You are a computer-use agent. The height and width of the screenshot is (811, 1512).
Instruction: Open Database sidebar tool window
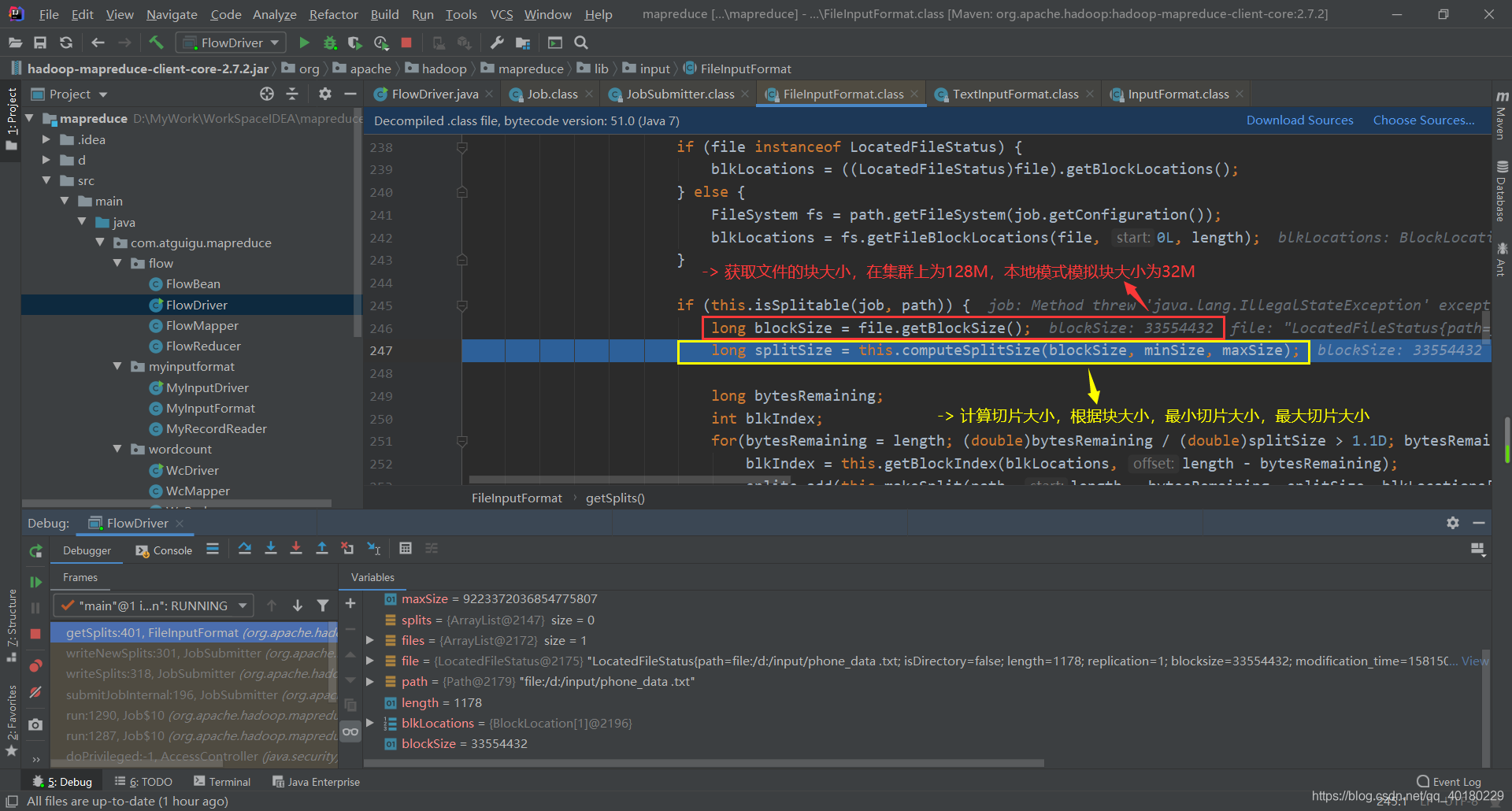[1502, 191]
